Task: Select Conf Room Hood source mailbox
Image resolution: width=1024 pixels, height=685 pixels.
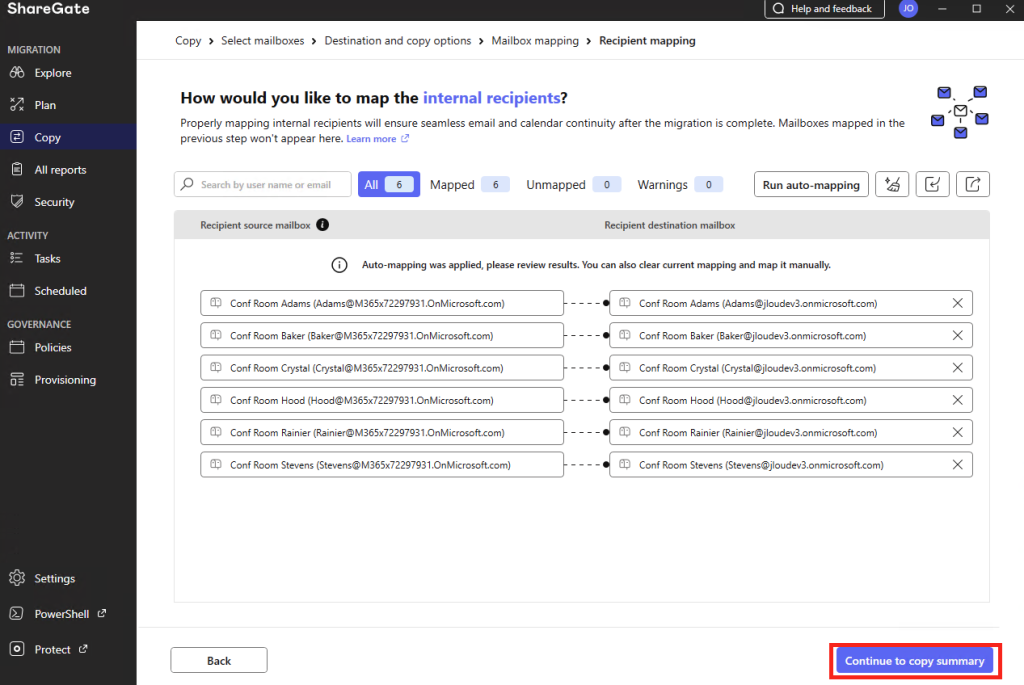Action: (382, 400)
